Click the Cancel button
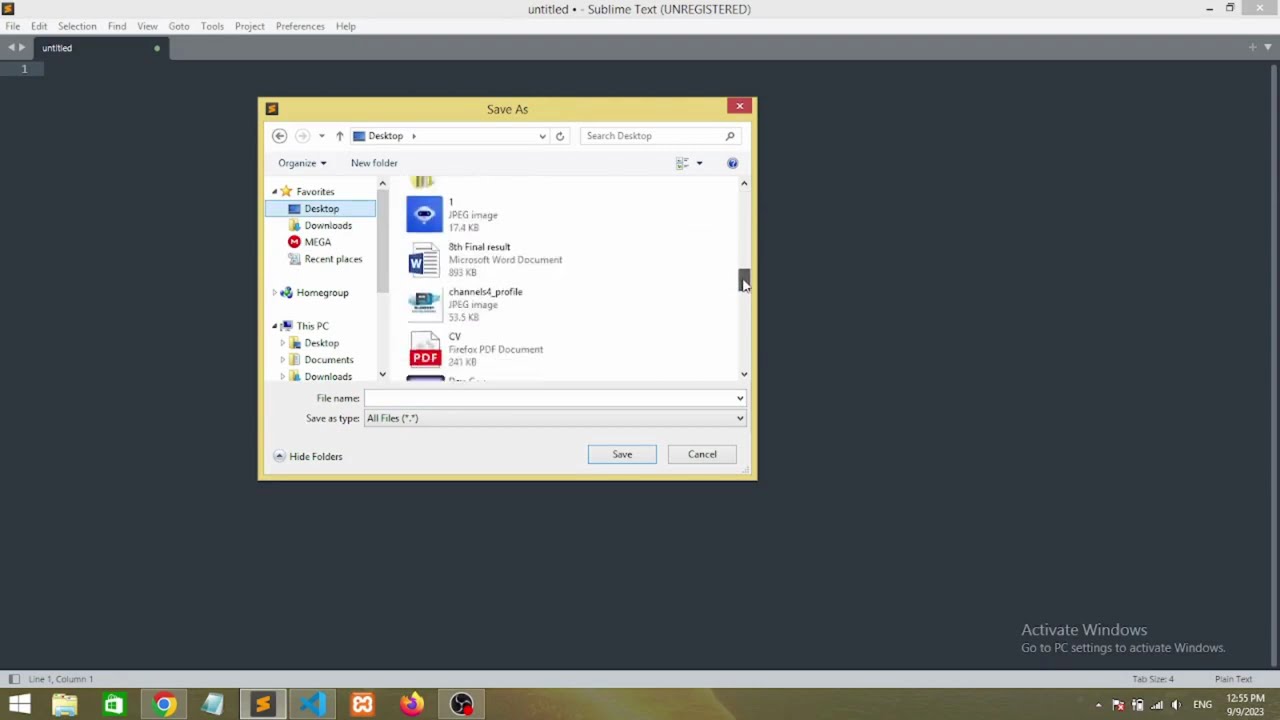This screenshot has height=720, width=1280. click(702, 454)
